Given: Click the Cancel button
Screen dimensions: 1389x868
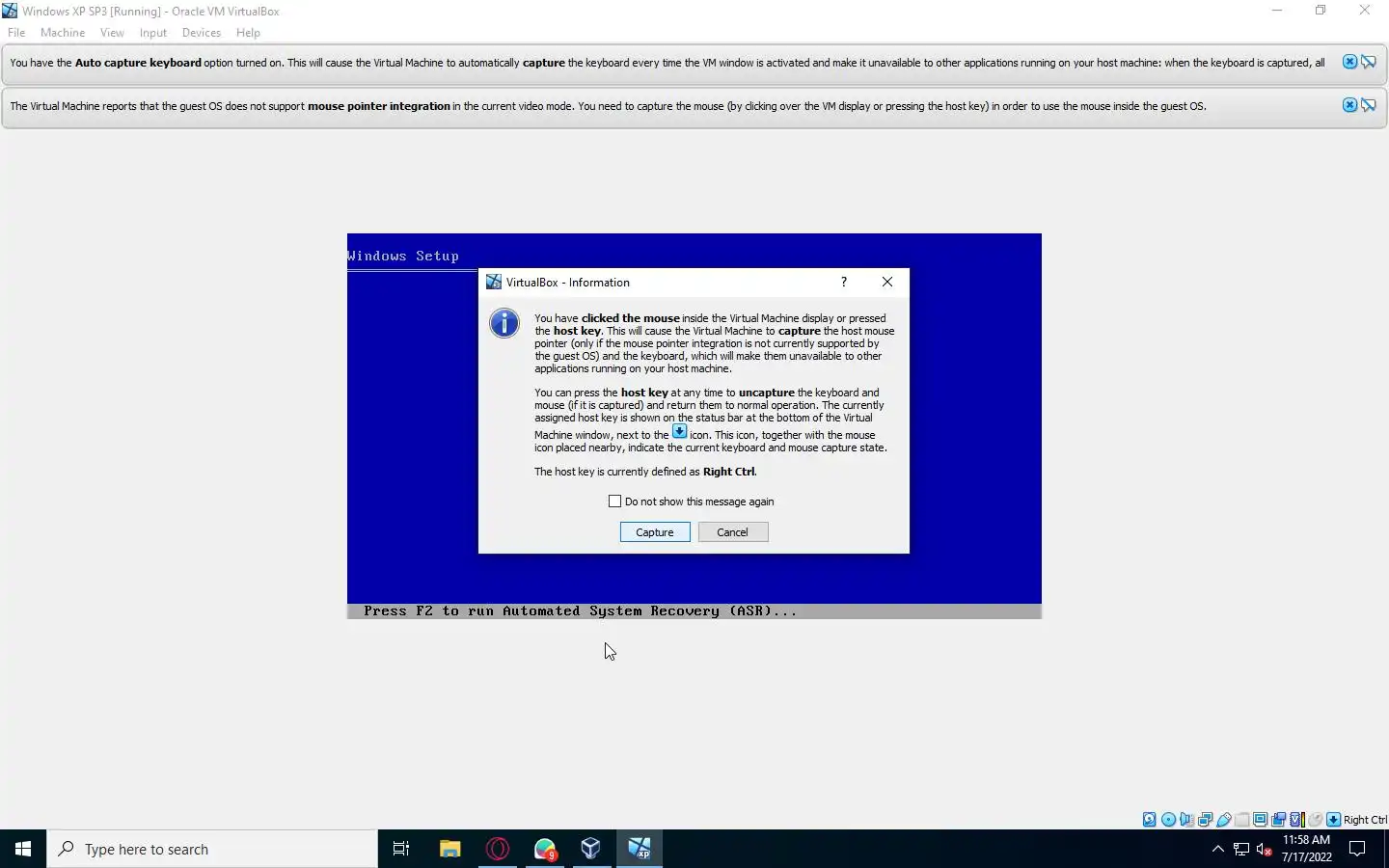Looking at the screenshot, I should click(733, 532).
